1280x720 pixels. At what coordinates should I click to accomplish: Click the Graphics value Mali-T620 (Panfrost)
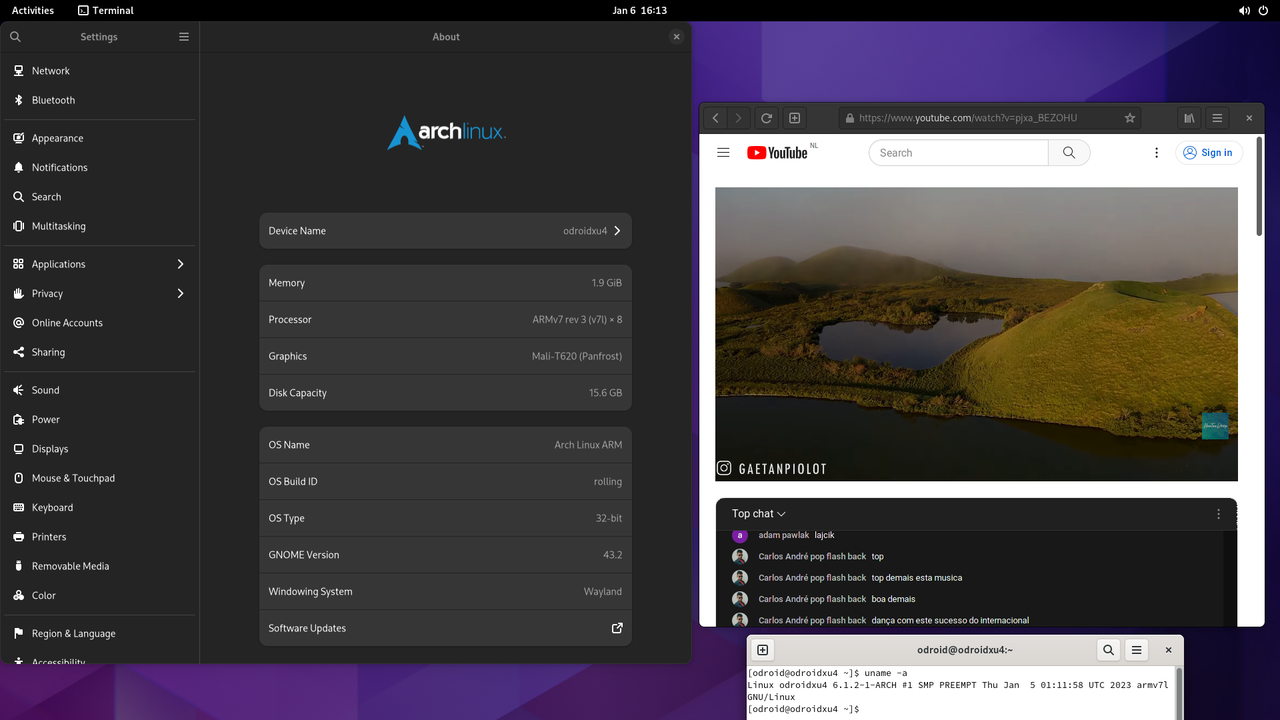(x=577, y=356)
